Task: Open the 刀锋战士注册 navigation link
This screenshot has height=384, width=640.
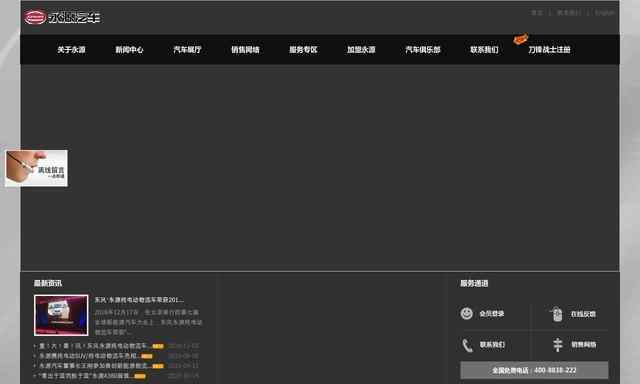Action: click(549, 50)
